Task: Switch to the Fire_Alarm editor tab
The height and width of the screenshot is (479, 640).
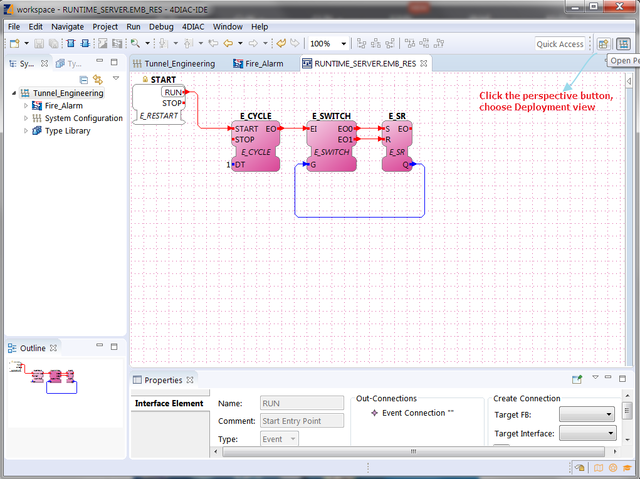Action: pyautogui.click(x=258, y=64)
